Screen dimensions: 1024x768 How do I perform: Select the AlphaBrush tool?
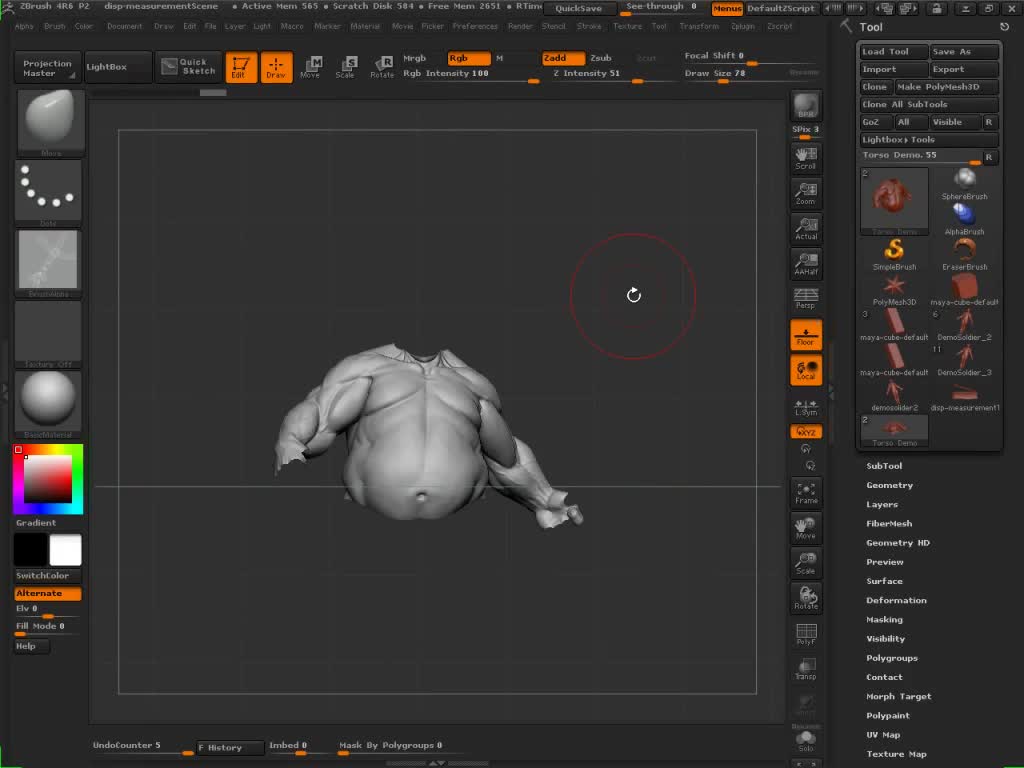(964, 219)
